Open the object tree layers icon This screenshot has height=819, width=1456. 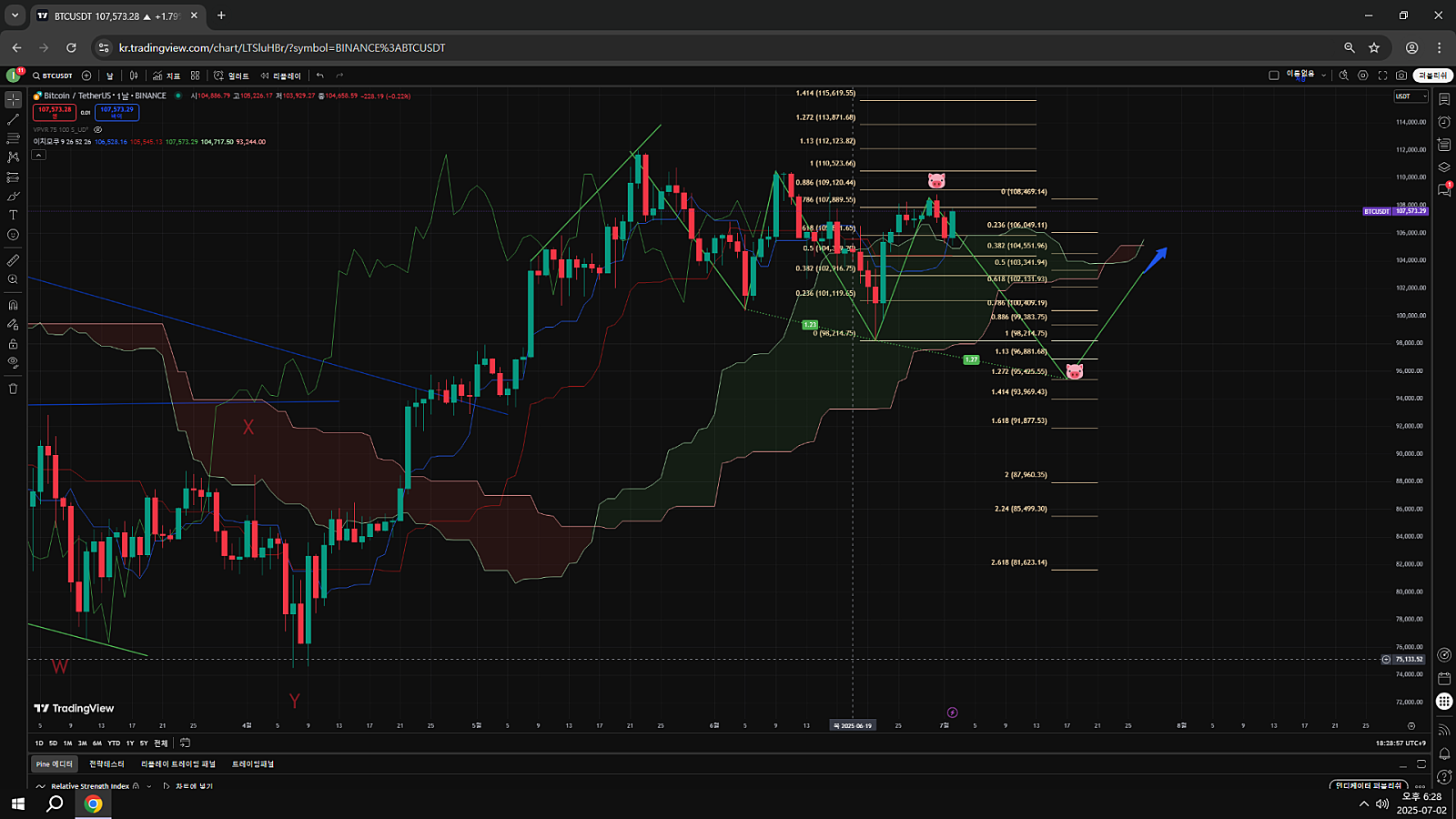[1444, 167]
